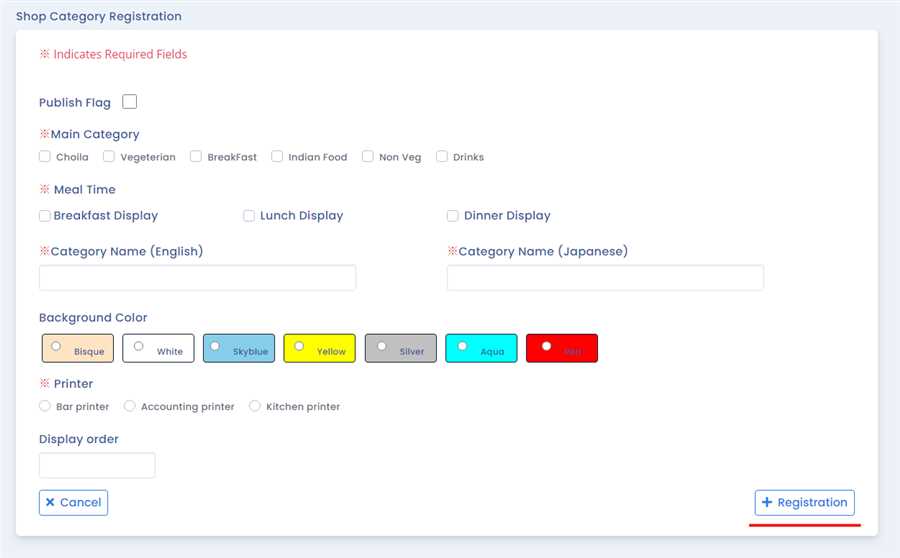Image resolution: width=900 pixels, height=558 pixels.
Task: Choose the Red background color option
Action: point(546,347)
